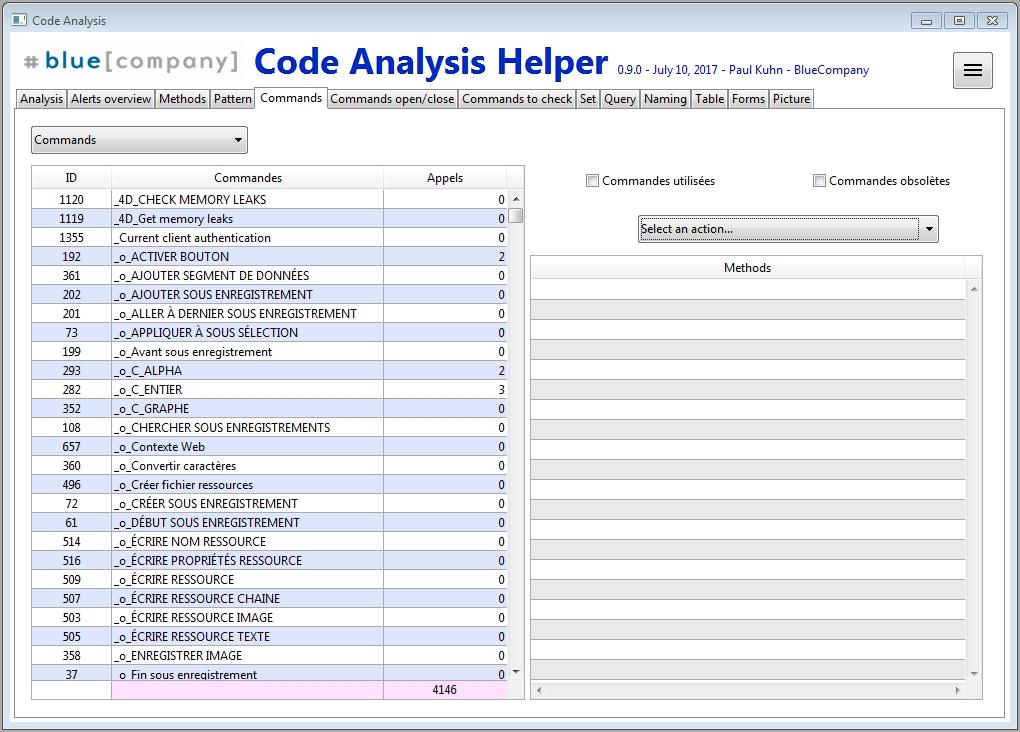Select _o_ÉCRIRE RESSOURCE IMAGE row
Screen dimensions: 1020x732
click(x=269, y=617)
